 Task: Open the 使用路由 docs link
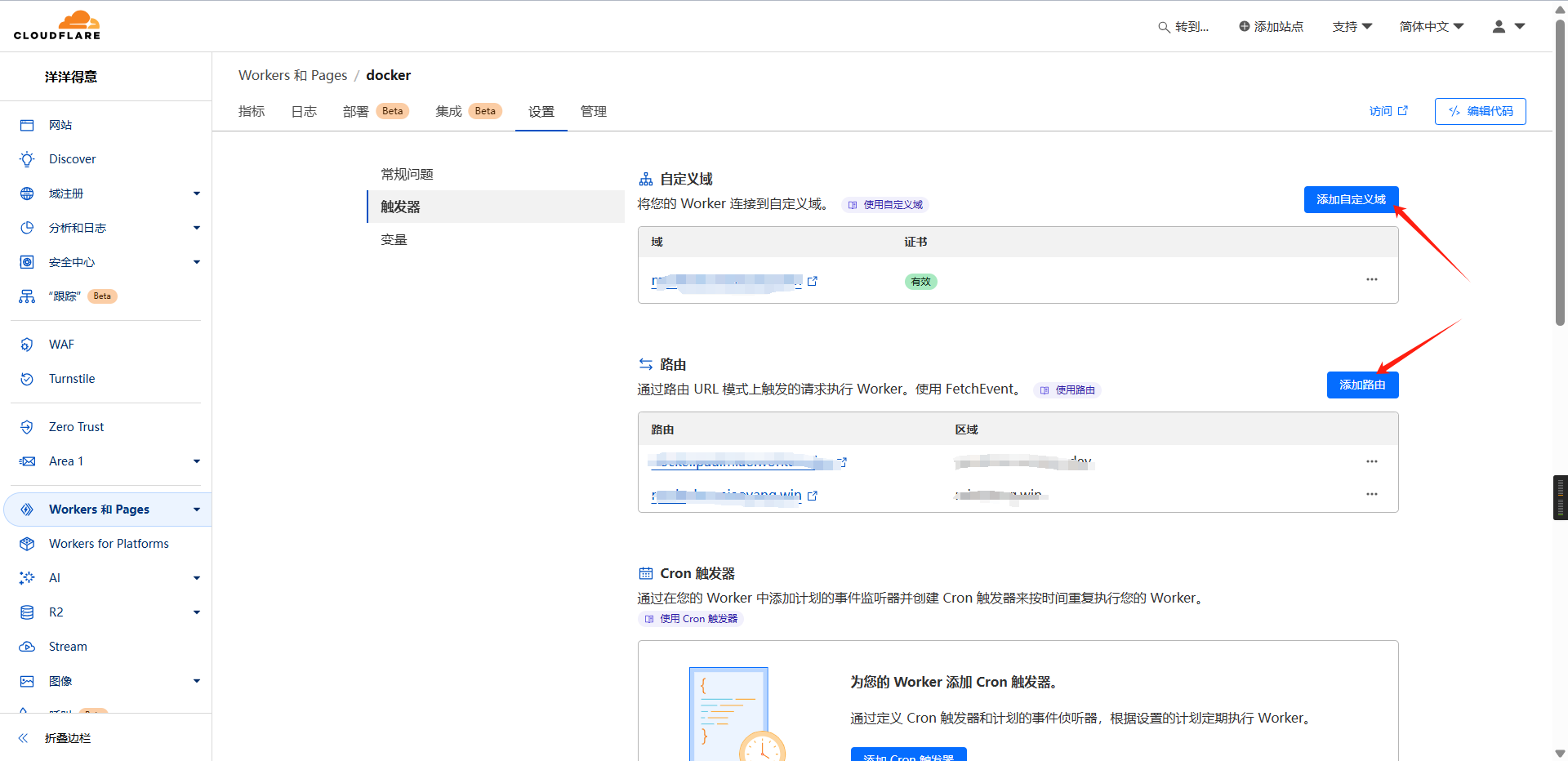point(1067,390)
